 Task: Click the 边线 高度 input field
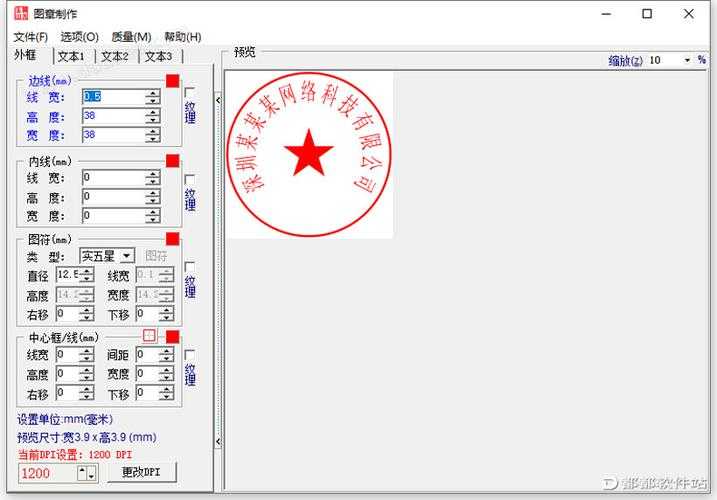(114, 116)
